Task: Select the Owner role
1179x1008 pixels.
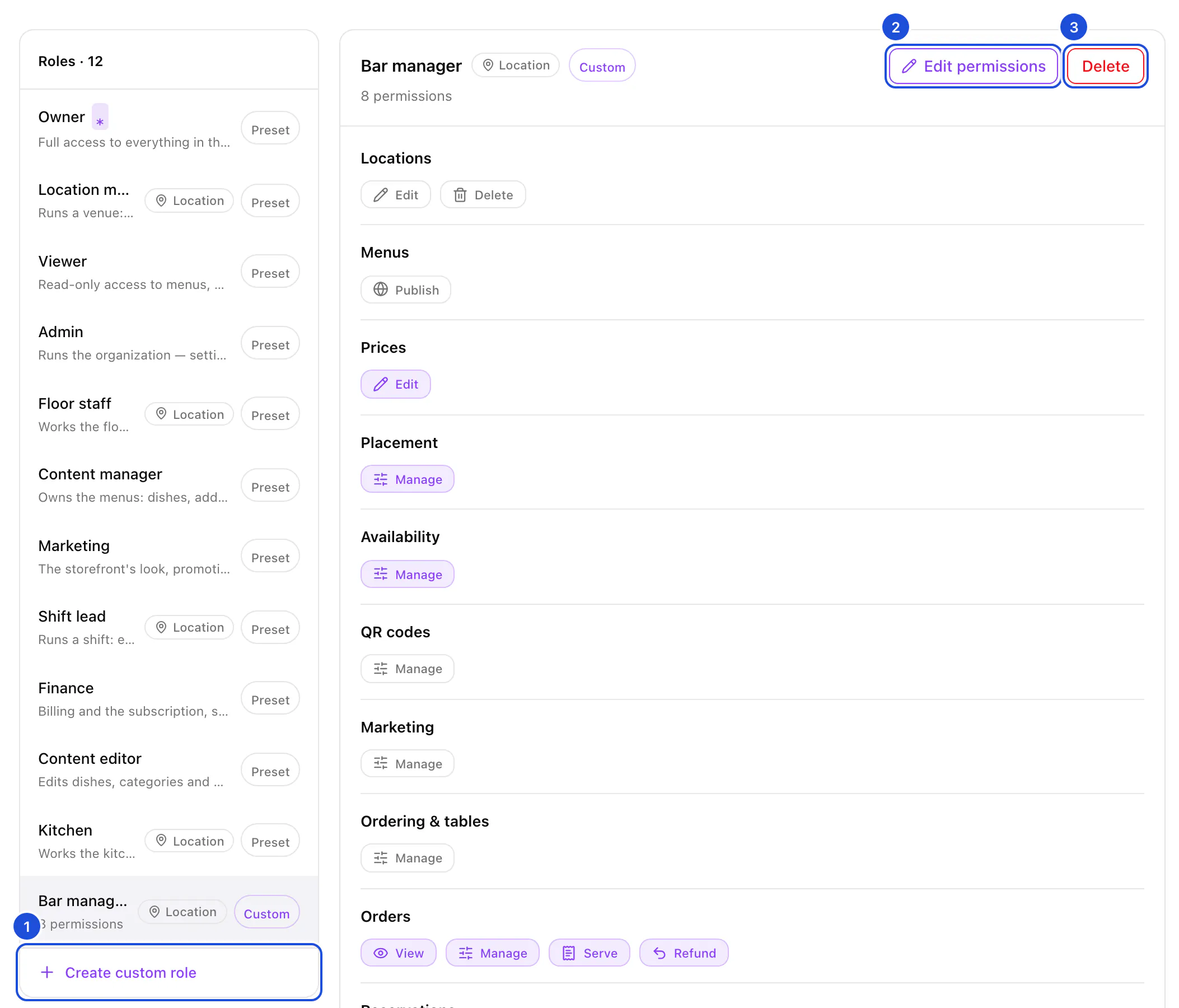Action: tap(169, 128)
